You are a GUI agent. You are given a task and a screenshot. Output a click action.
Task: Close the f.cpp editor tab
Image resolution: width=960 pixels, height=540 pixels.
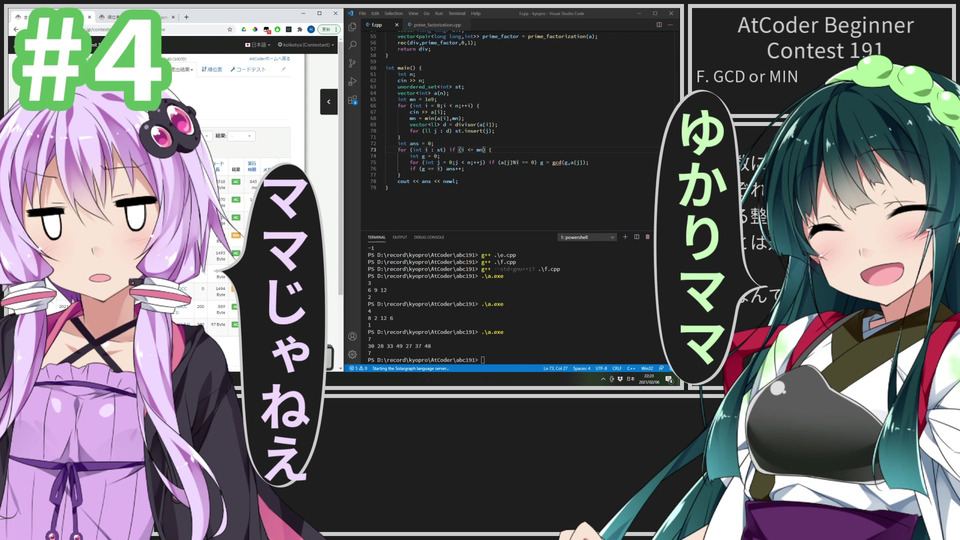(396, 24)
